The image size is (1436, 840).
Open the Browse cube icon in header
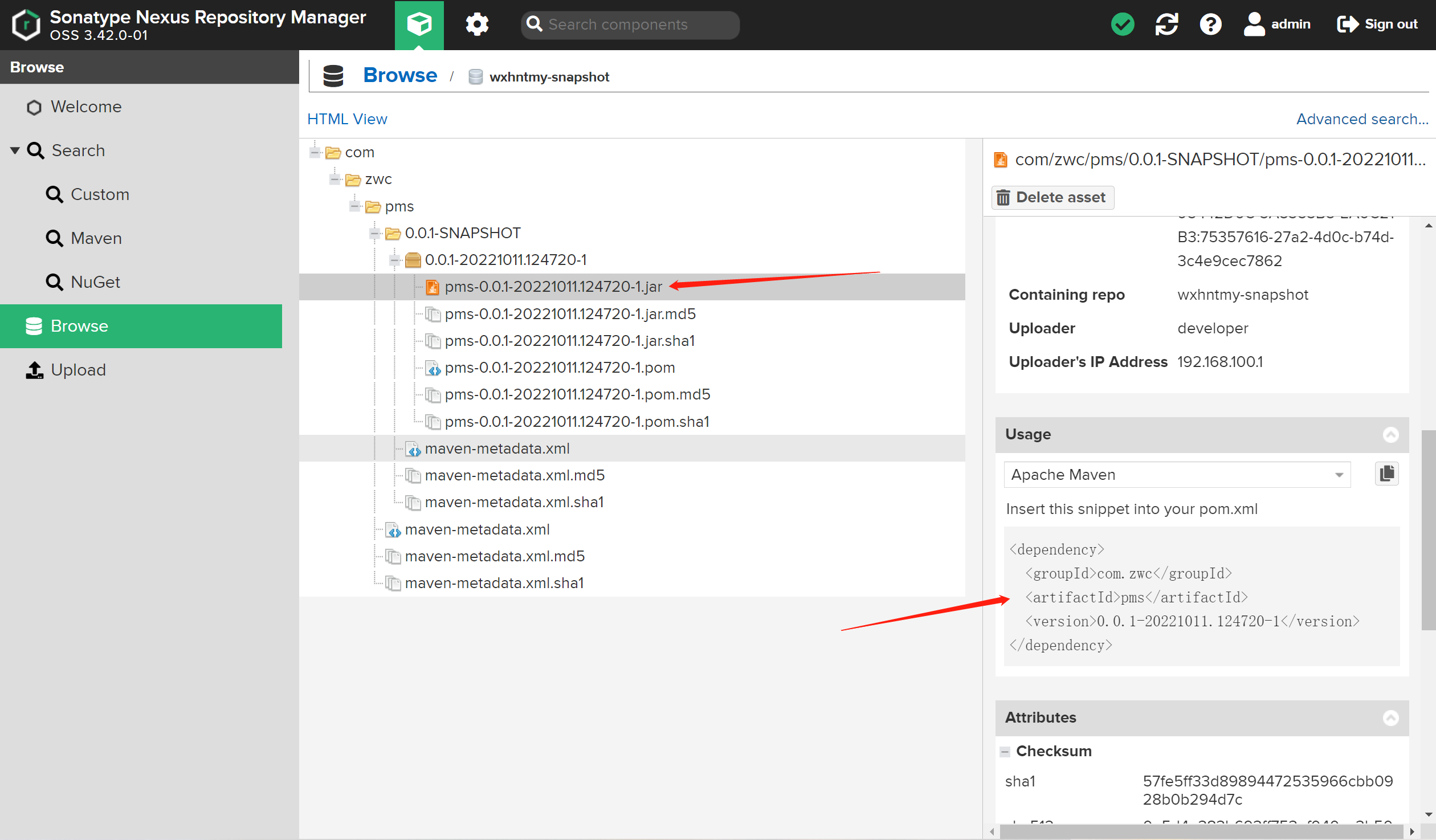[419, 25]
